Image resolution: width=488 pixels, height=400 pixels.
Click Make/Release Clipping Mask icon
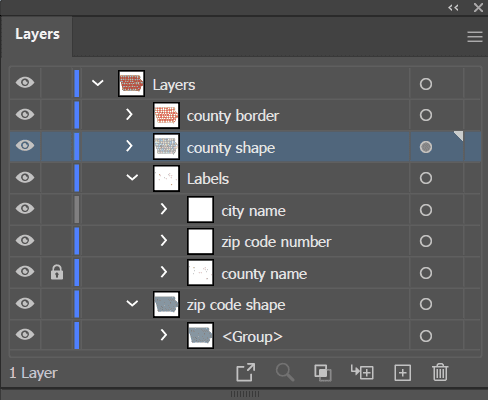323,372
